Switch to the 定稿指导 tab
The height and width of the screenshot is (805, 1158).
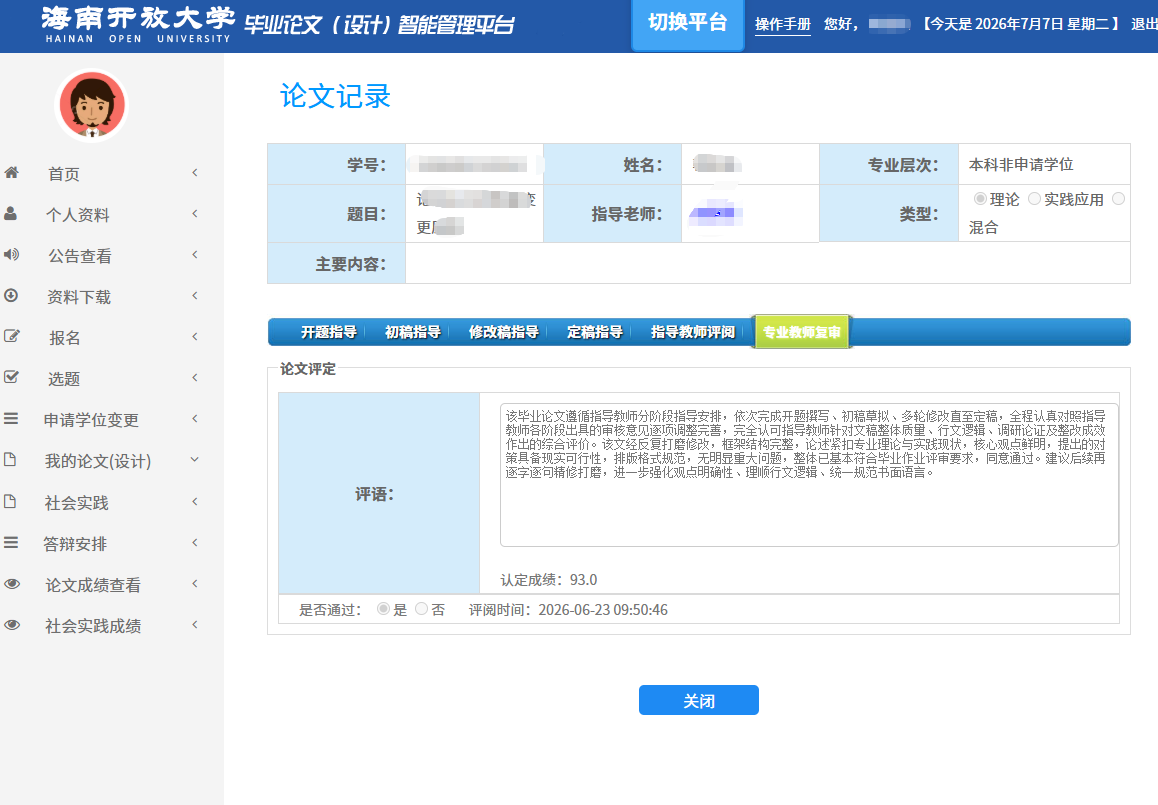[595, 332]
